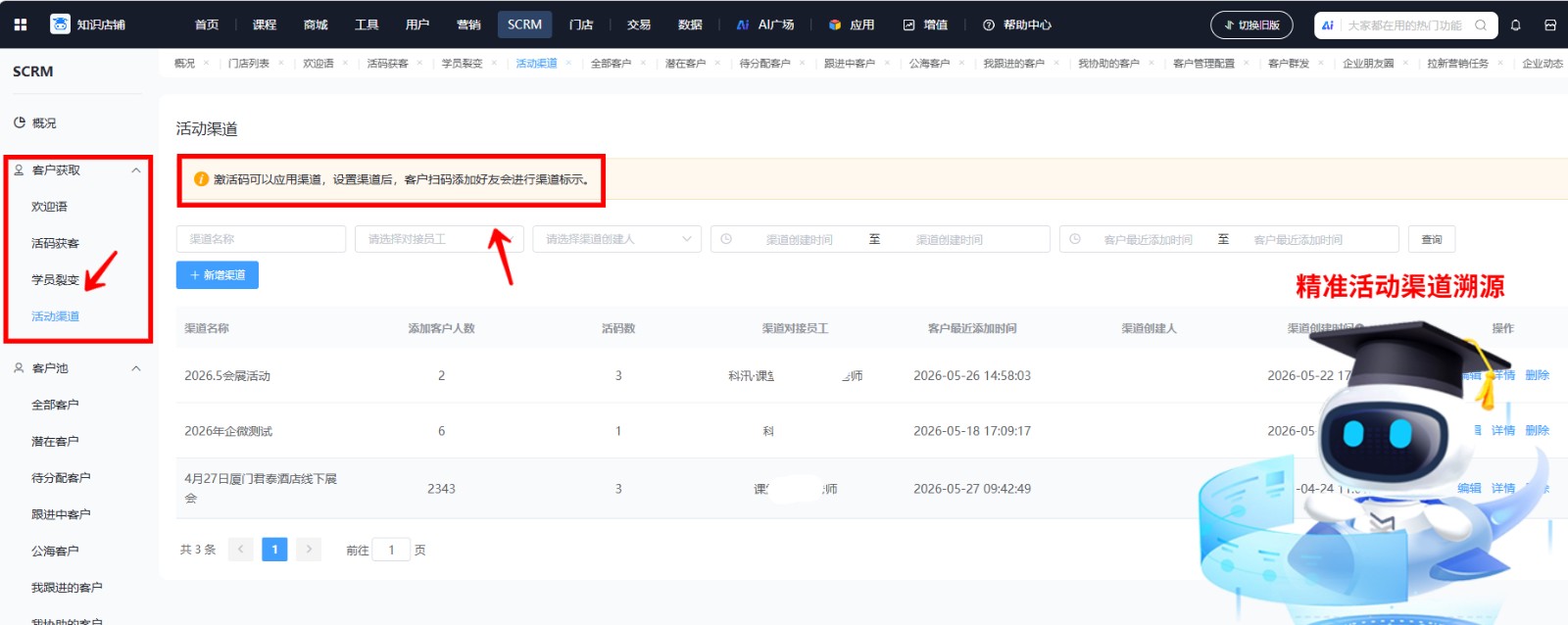Open 课程 in top navigation

265,24
